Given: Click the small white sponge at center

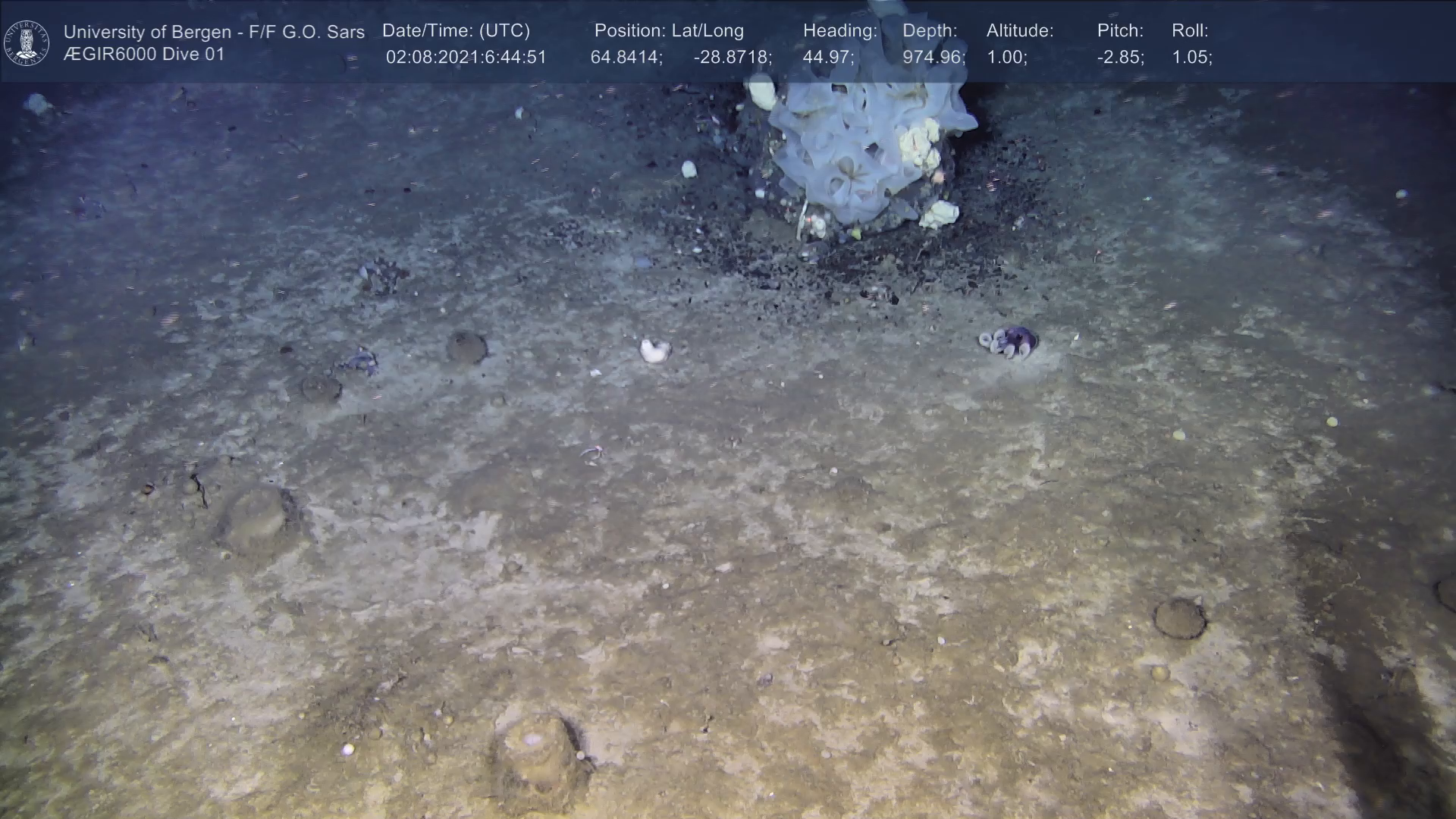Looking at the screenshot, I should (x=655, y=350).
